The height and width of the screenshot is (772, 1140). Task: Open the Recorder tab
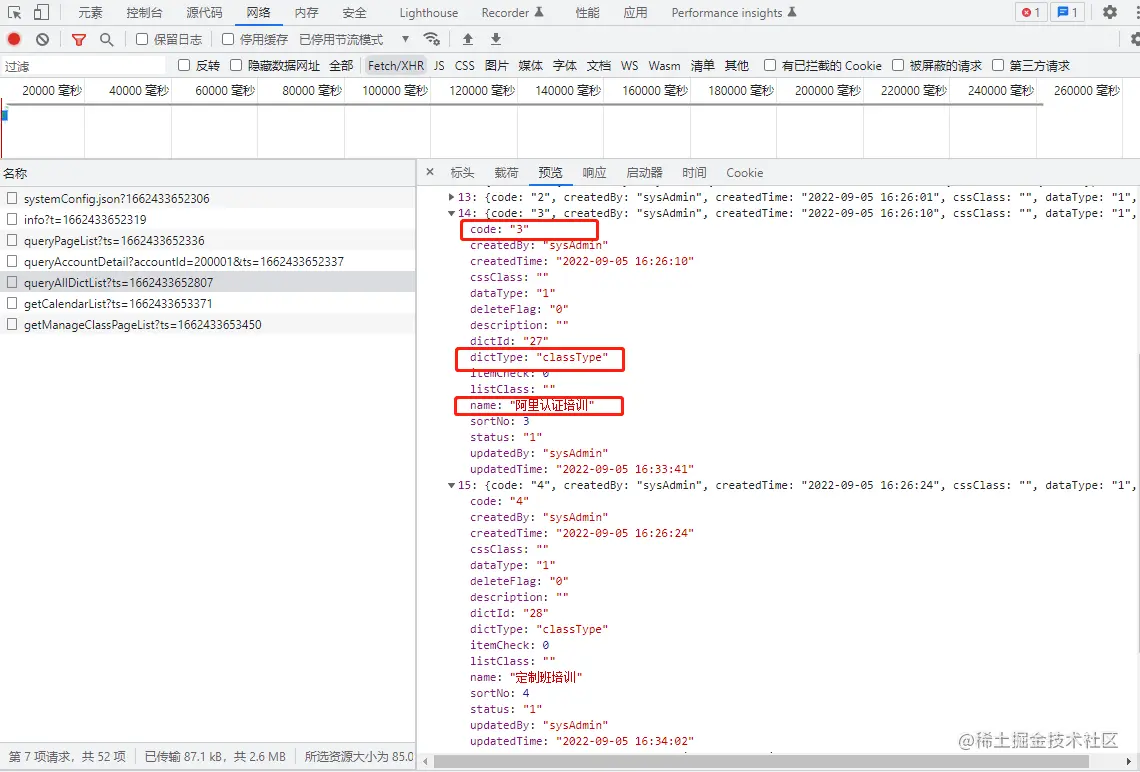point(512,12)
